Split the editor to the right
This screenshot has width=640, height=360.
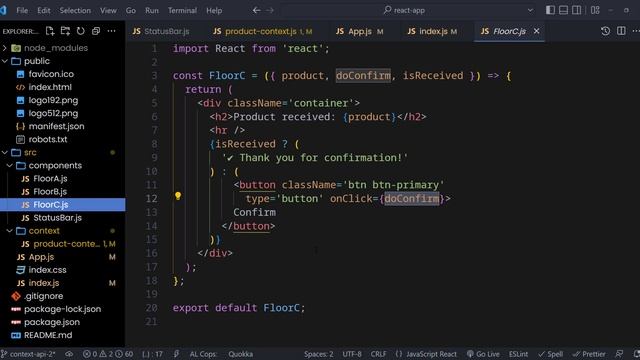click(x=621, y=31)
